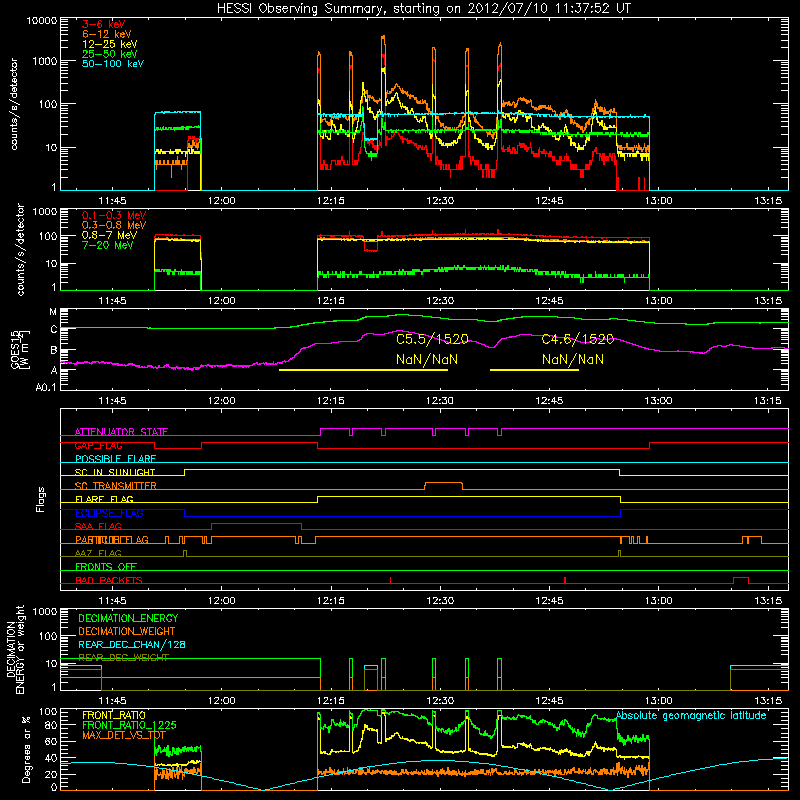Select the GAP_FLAG label

(98, 445)
